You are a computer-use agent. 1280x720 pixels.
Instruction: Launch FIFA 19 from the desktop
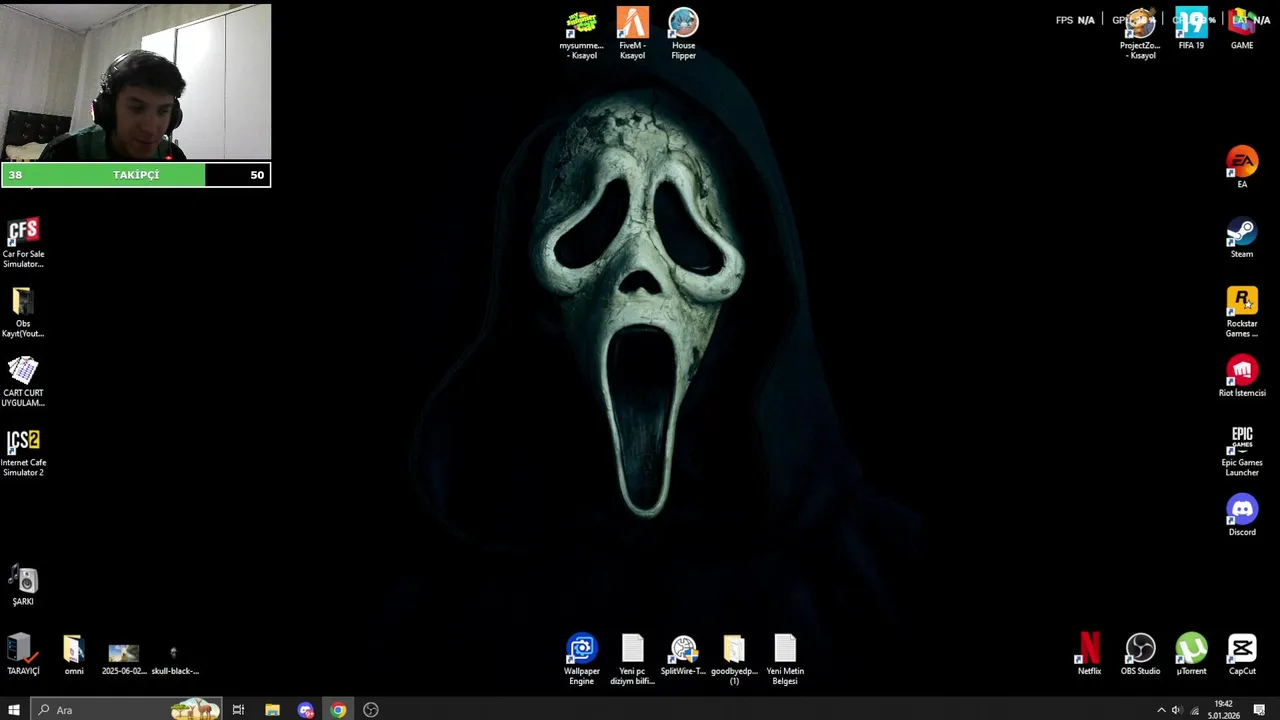[1191, 29]
